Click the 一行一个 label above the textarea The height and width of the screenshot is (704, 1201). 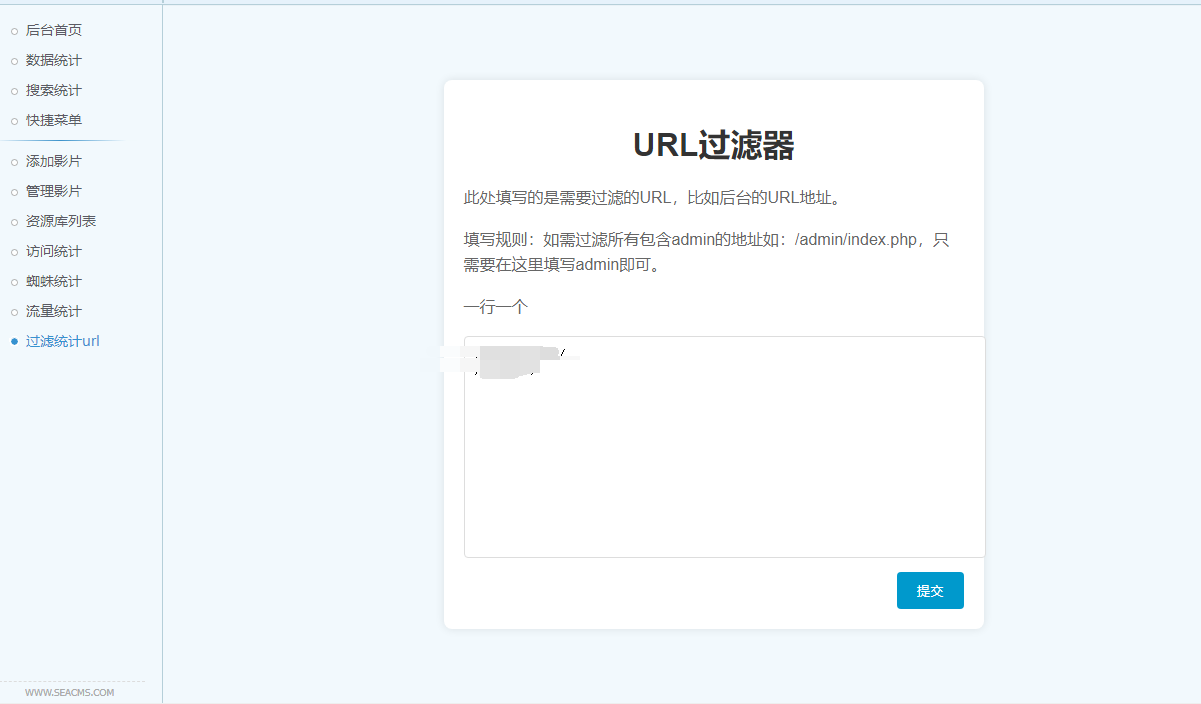click(x=496, y=307)
